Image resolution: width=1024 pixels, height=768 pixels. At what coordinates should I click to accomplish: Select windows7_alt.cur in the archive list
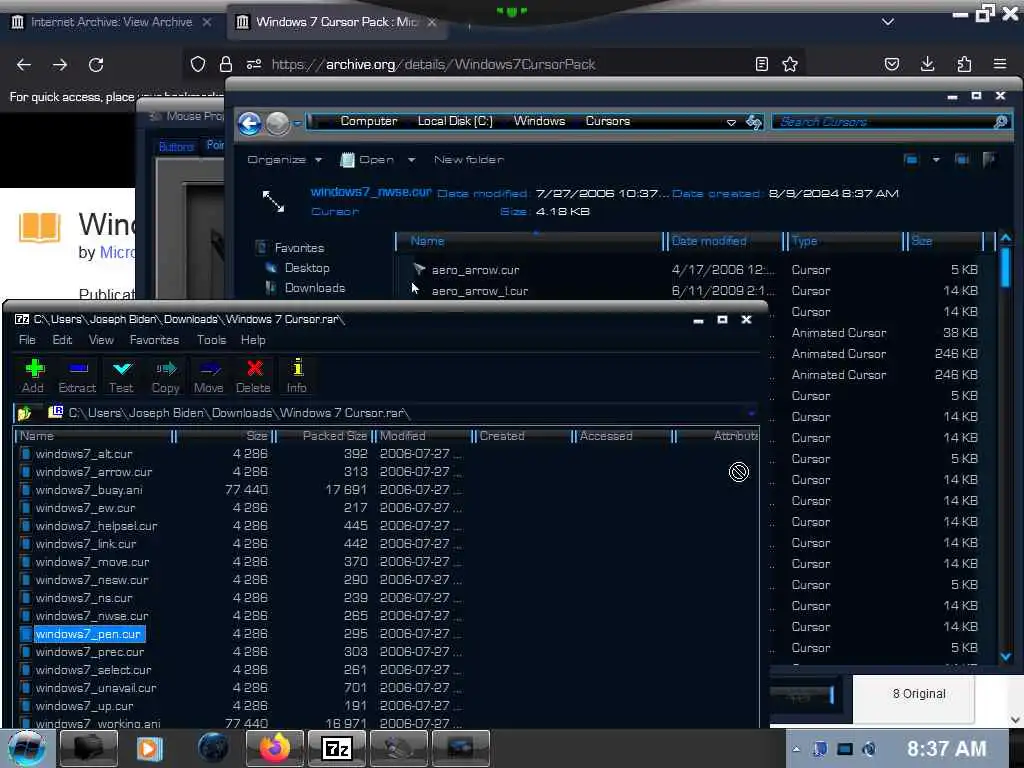coord(84,454)
